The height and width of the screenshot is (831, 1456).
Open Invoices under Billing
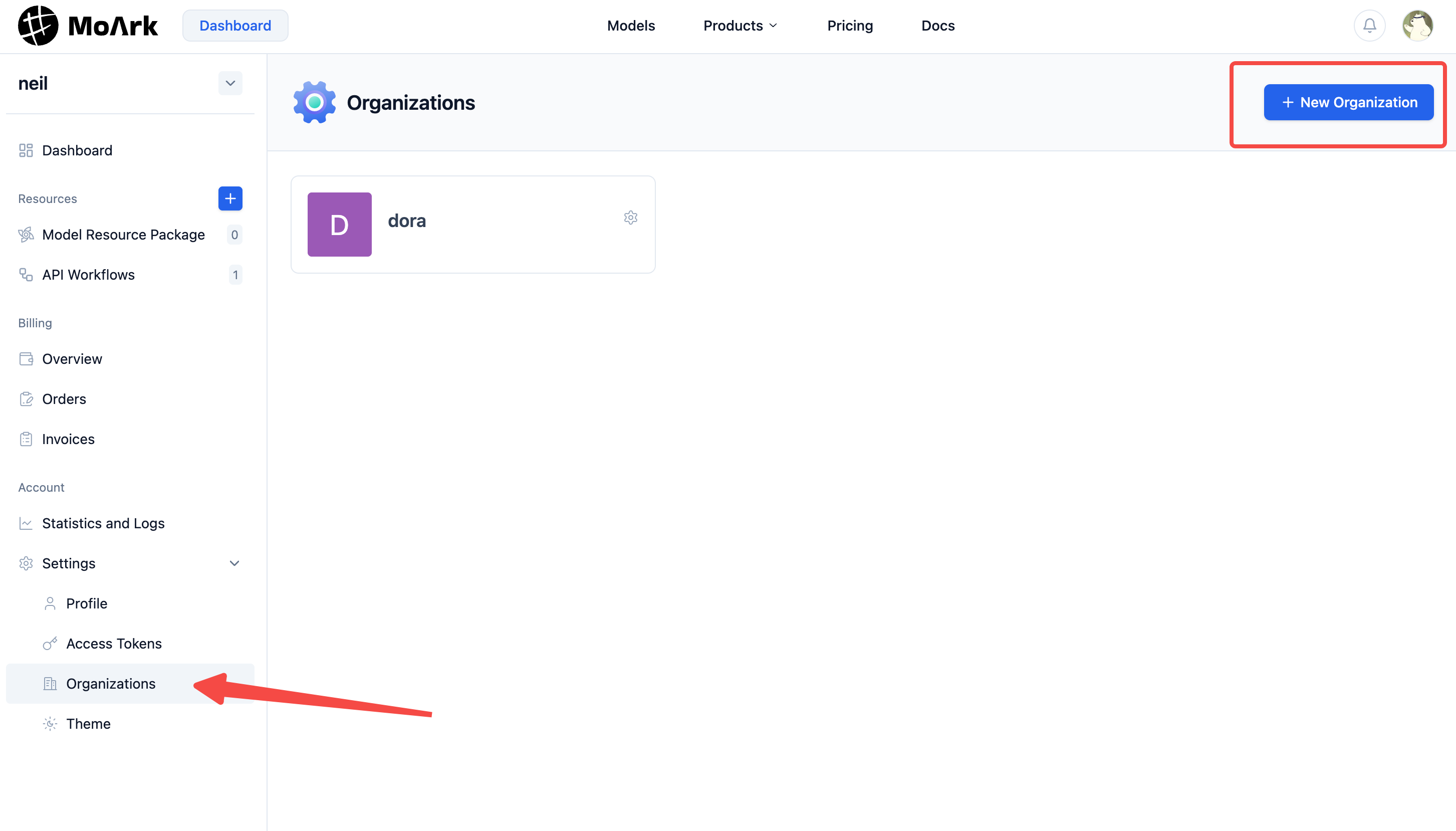[68, 439]
